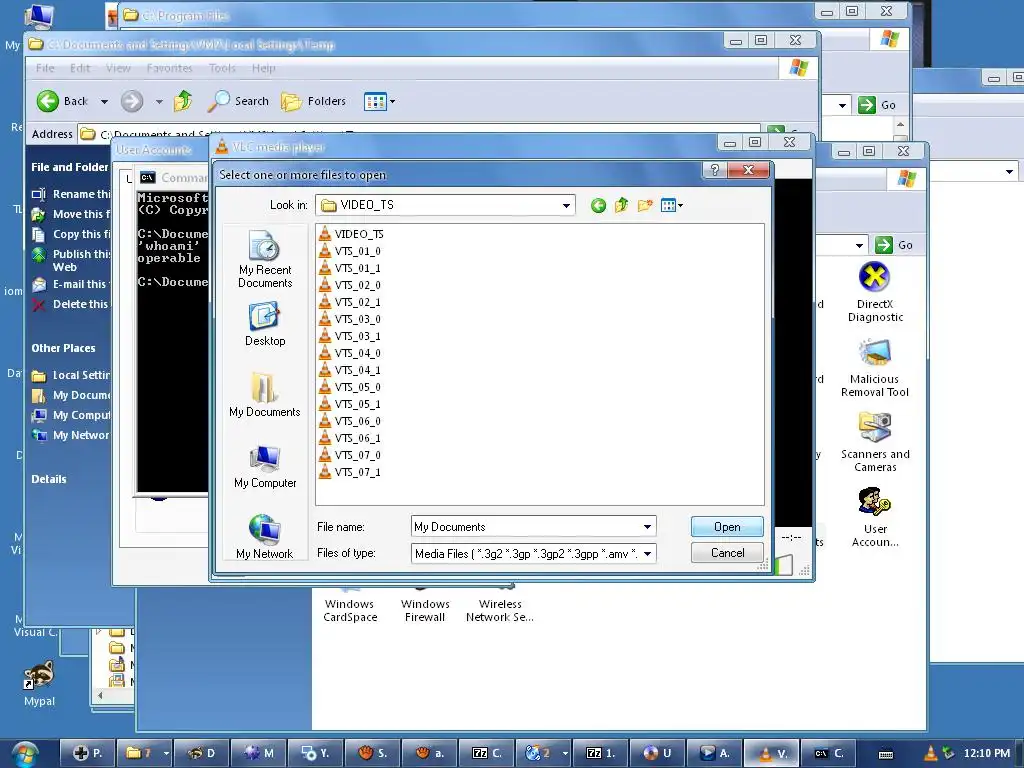Open My Recent Documents in file dialog sidebar
Screen dimensions: 1024x768
tap(264, 259)
